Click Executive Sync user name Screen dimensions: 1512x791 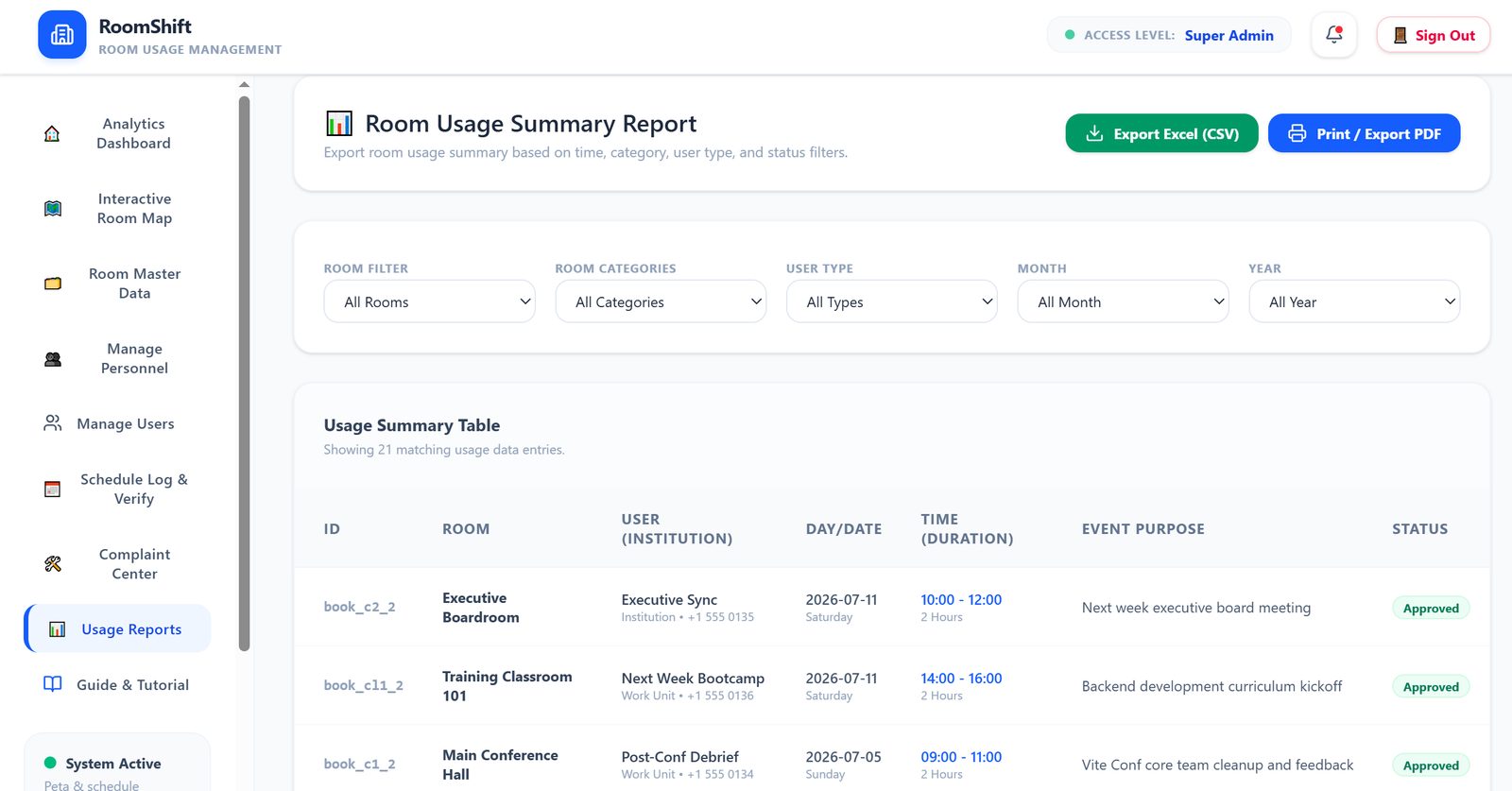tap(669, 599)
